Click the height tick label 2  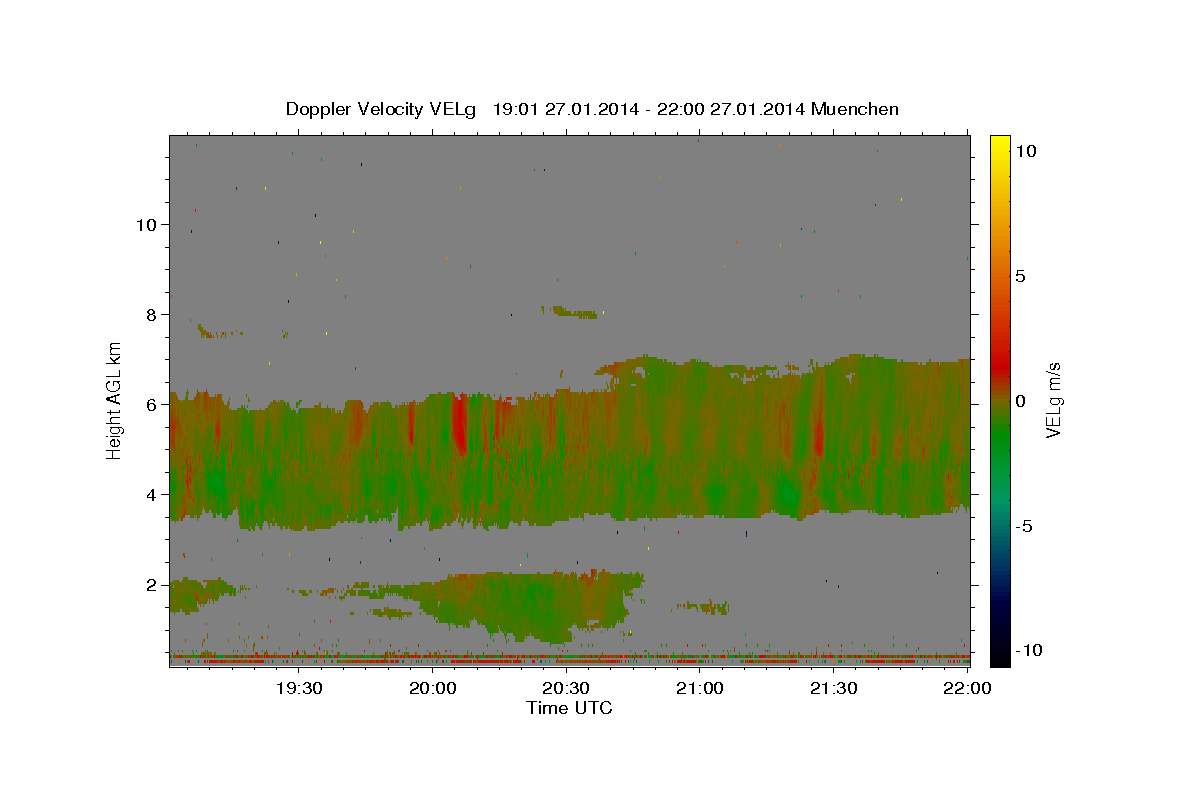tap(151, 584)
